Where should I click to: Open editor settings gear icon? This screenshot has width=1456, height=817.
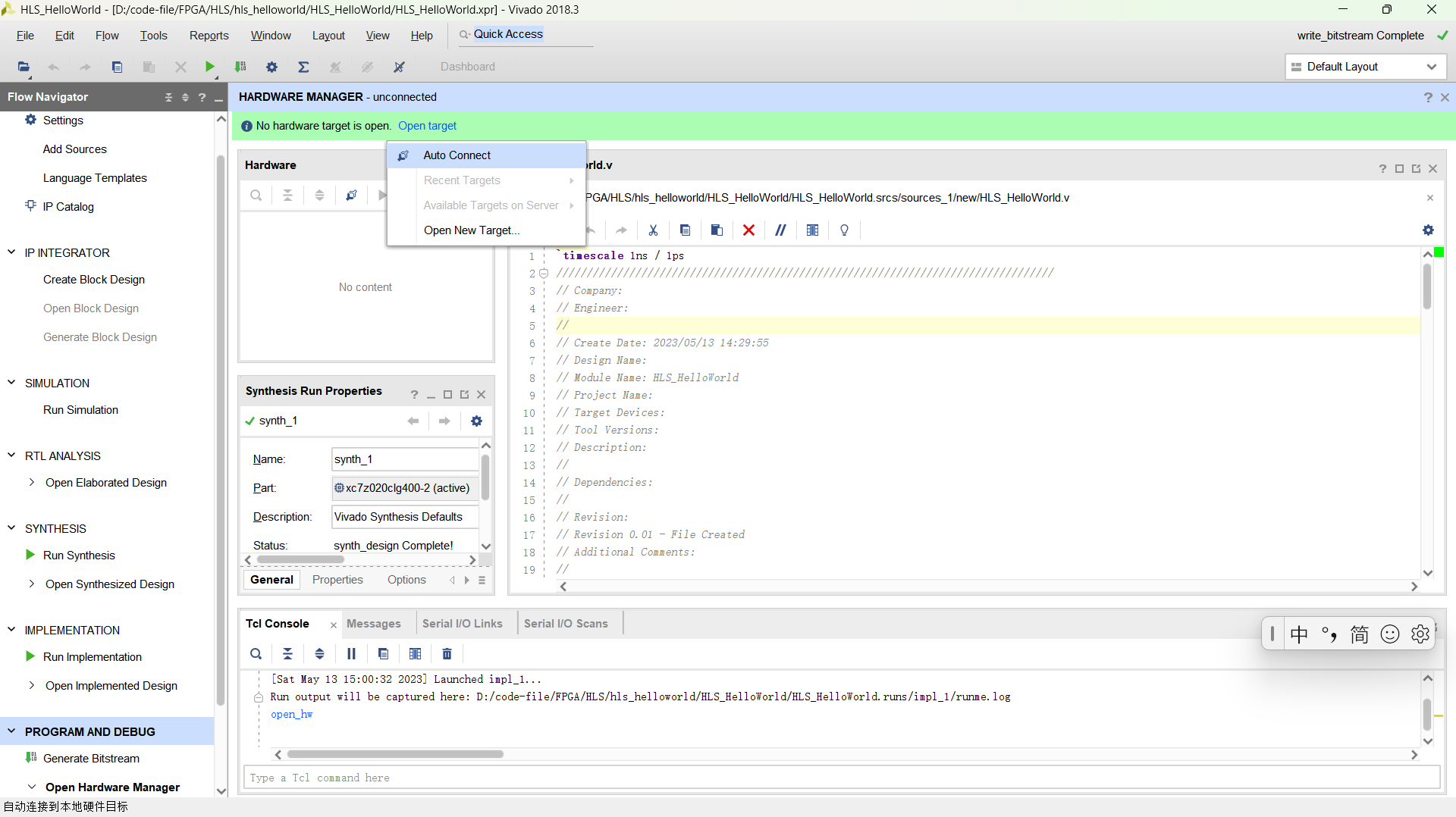click(x=1428, y=230)
